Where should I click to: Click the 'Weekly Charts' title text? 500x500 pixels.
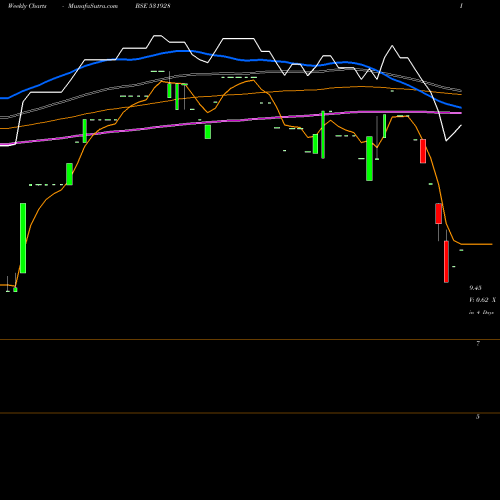[27, 6]
